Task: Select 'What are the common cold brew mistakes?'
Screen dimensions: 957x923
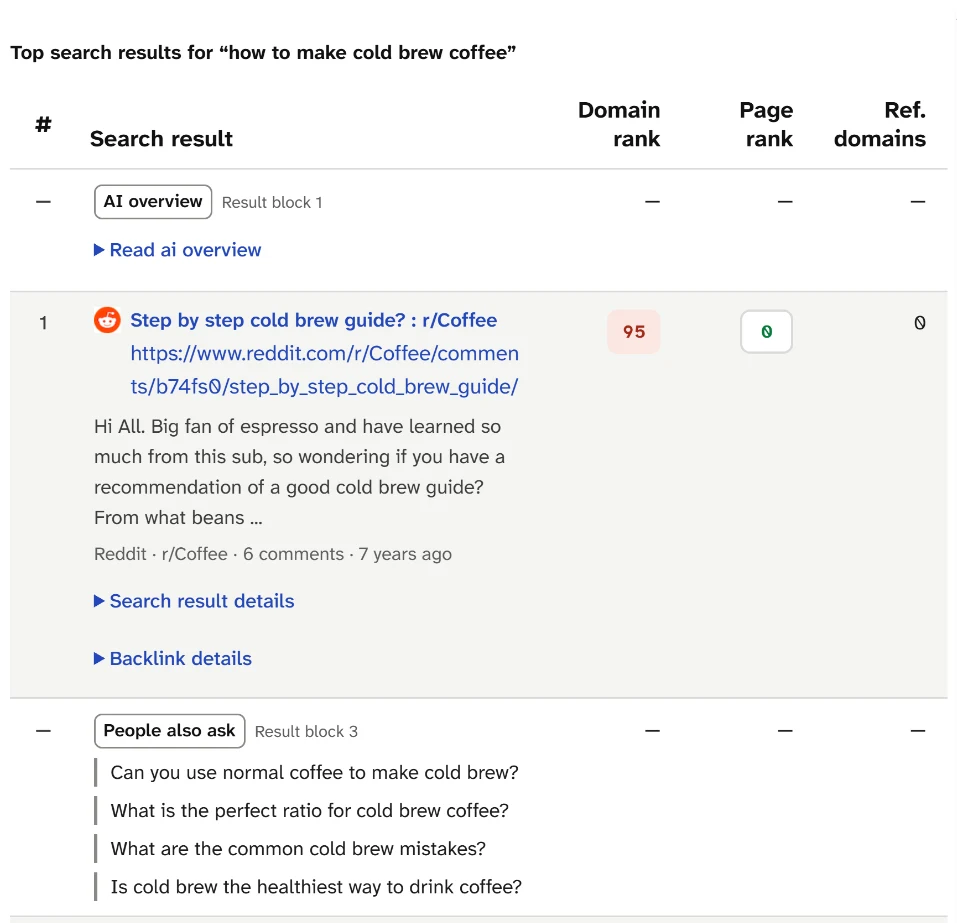Action: [298, 849]
